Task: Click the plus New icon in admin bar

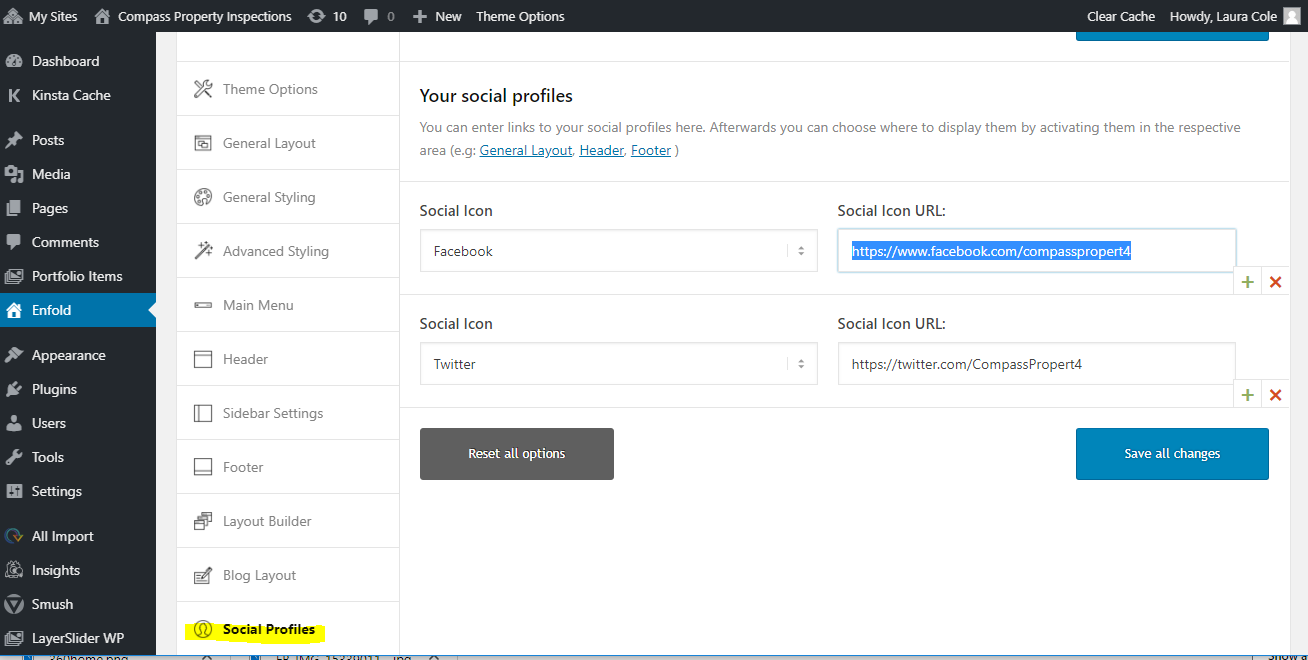Action: click(420, 17)
